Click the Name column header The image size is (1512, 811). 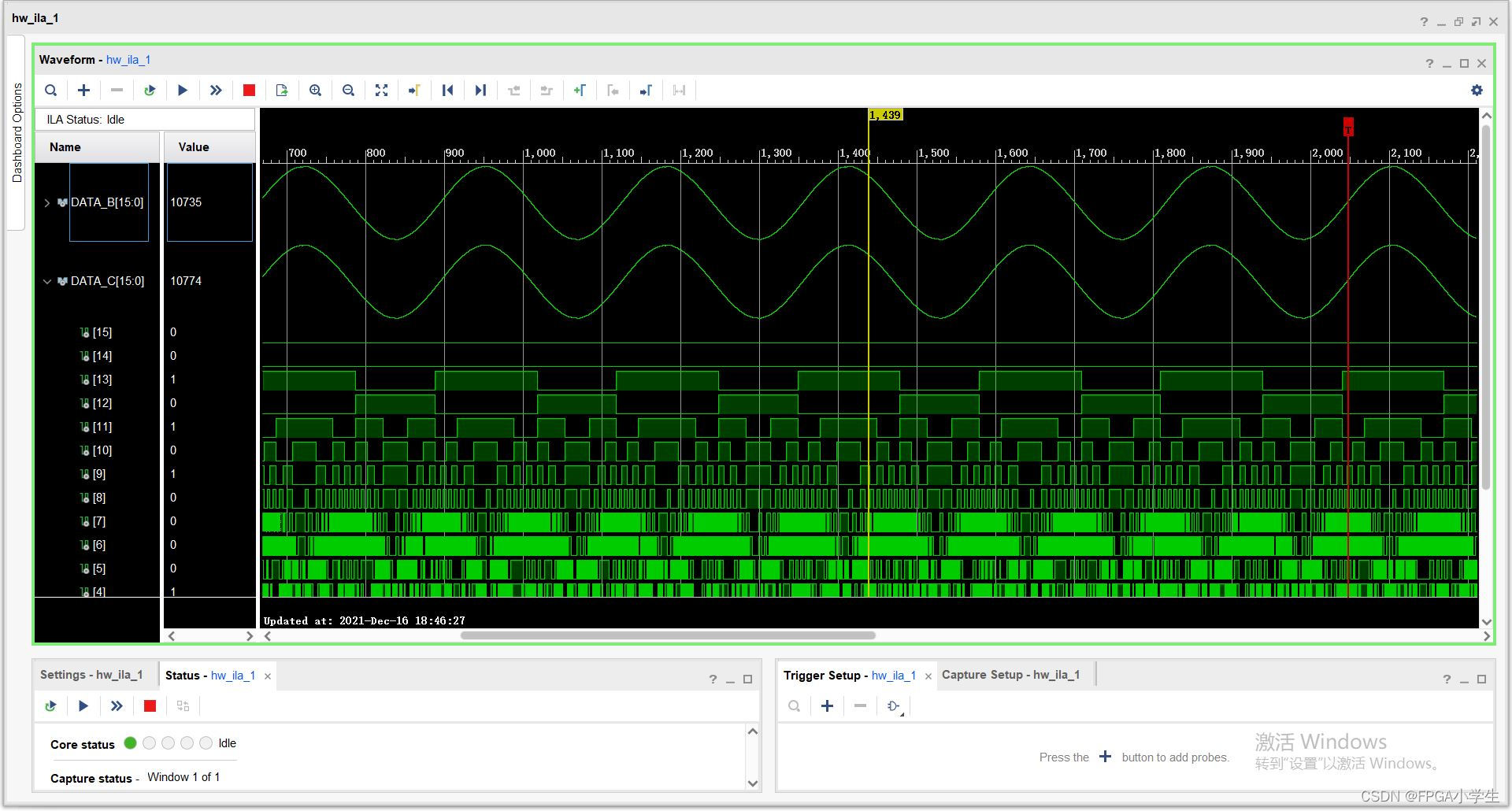[98, 147]
